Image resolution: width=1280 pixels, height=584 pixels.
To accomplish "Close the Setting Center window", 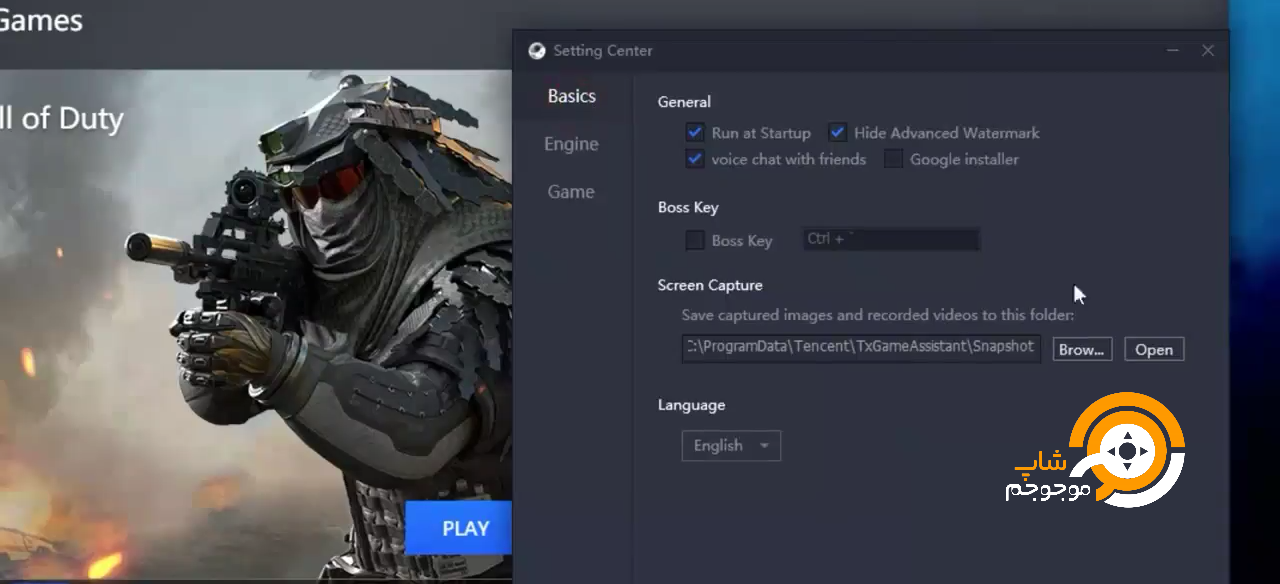I will [x=1208, y=51].
